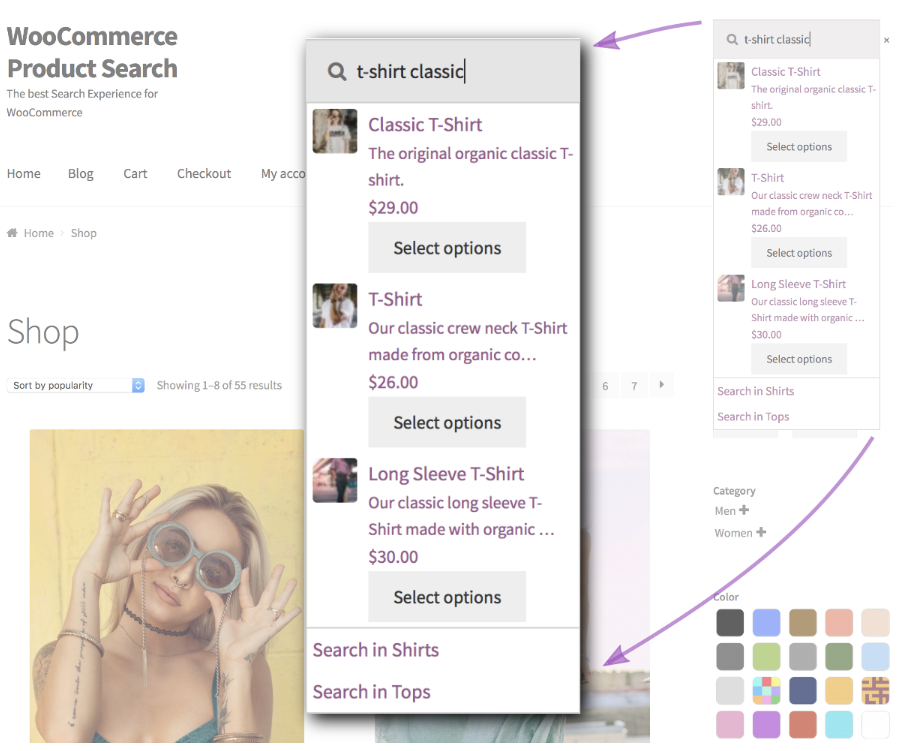Viewport: 898px width, 751px height.
Task: Pick the light lime green color swatch
Action: [x=766, y=657]
